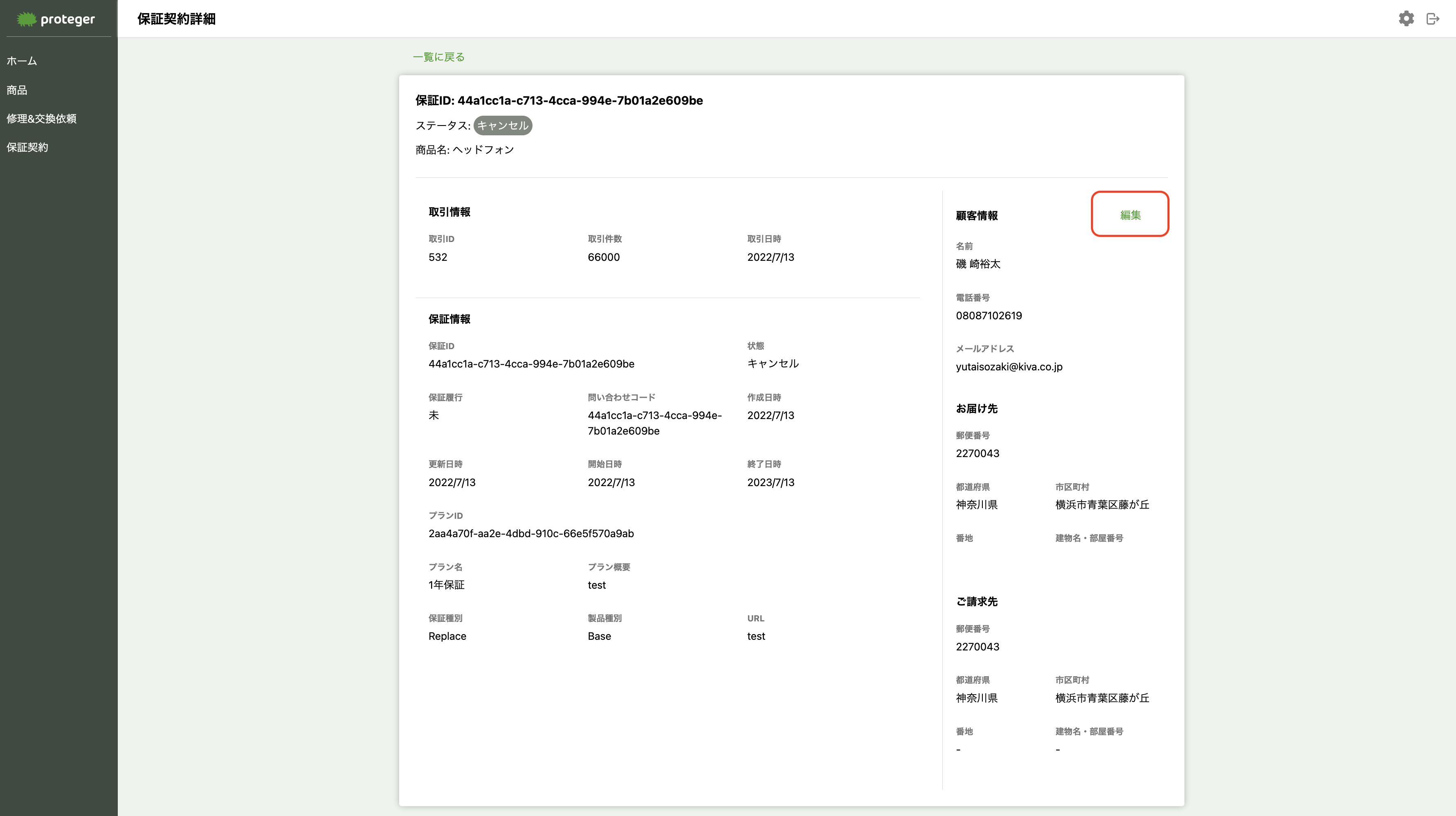Click the logout icon in header
This screenshot has width=1456, height=816.
1433,19
